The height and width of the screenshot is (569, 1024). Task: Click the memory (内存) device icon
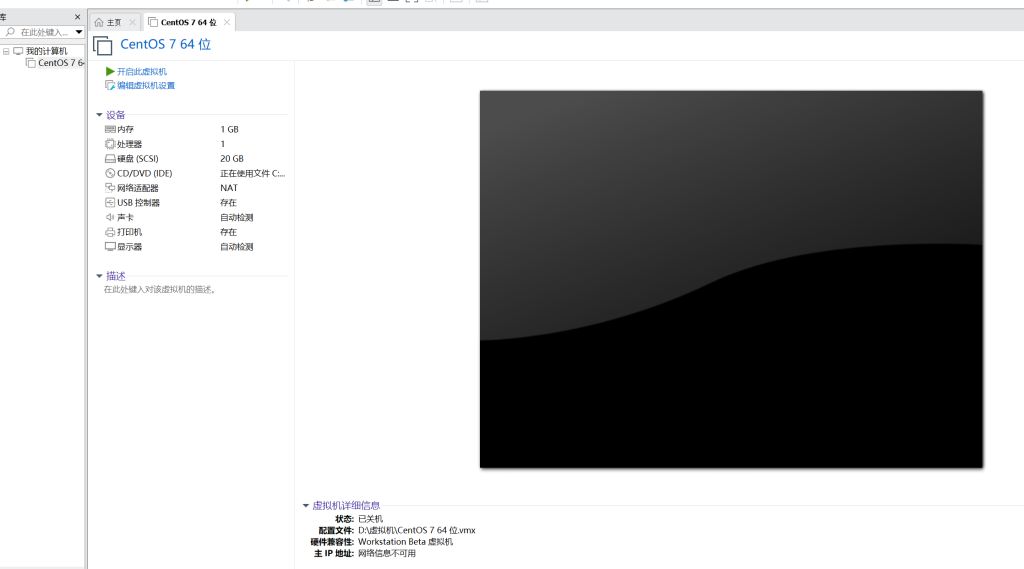[110, 130]
